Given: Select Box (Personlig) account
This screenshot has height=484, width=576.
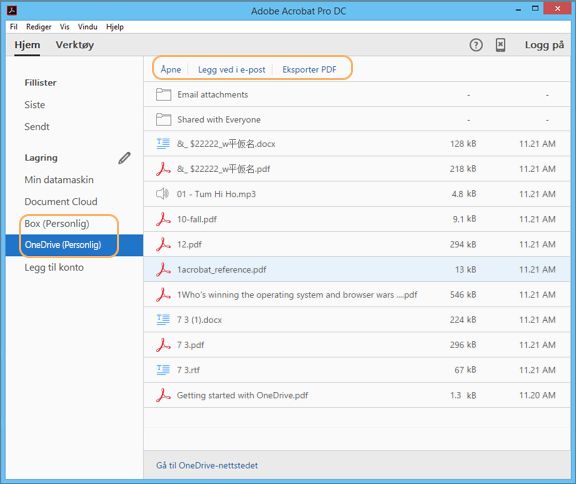Looking at the screenshot, I should point(57,224).
